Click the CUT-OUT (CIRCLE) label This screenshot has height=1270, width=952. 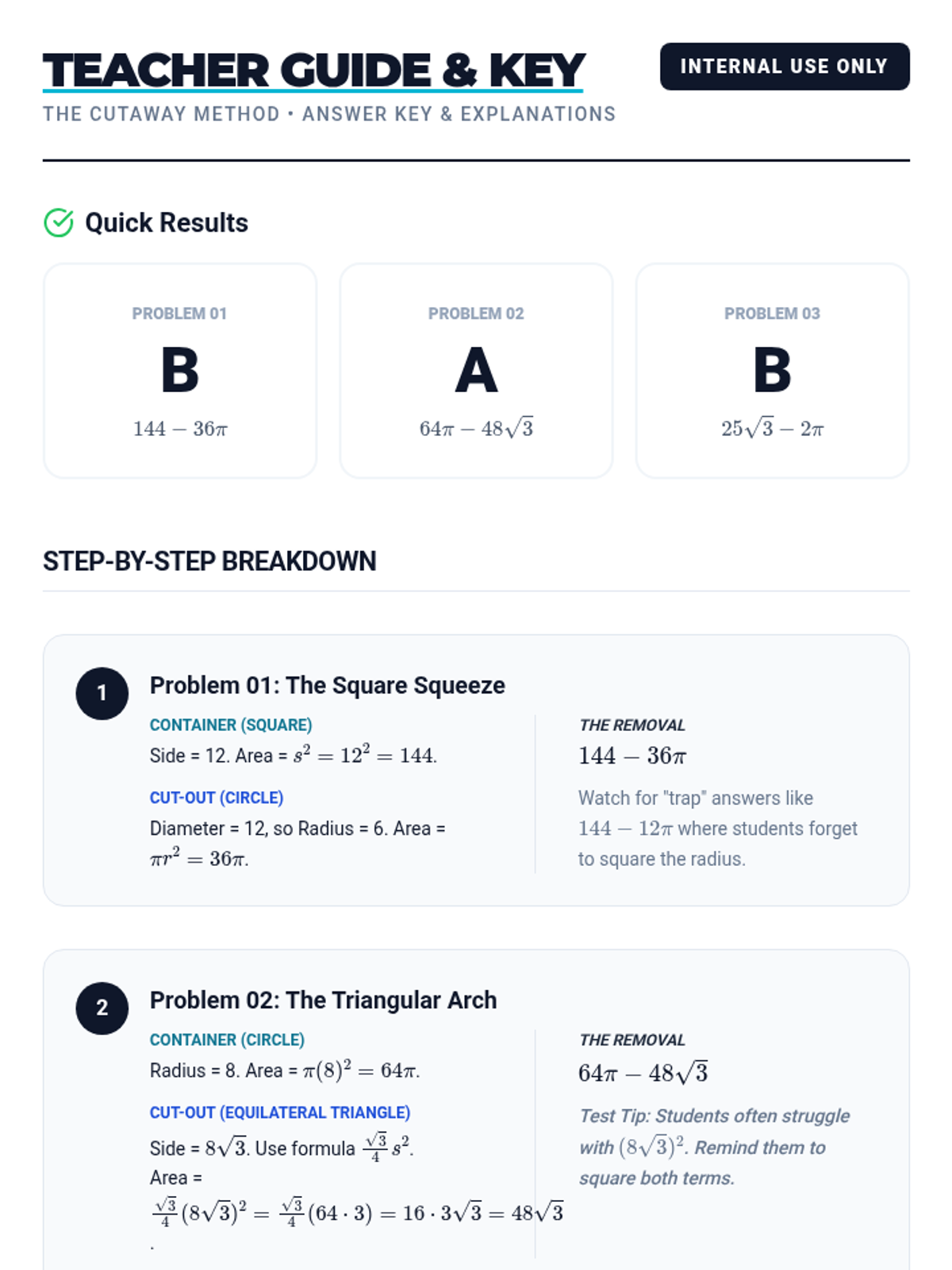tap(217, 798)
